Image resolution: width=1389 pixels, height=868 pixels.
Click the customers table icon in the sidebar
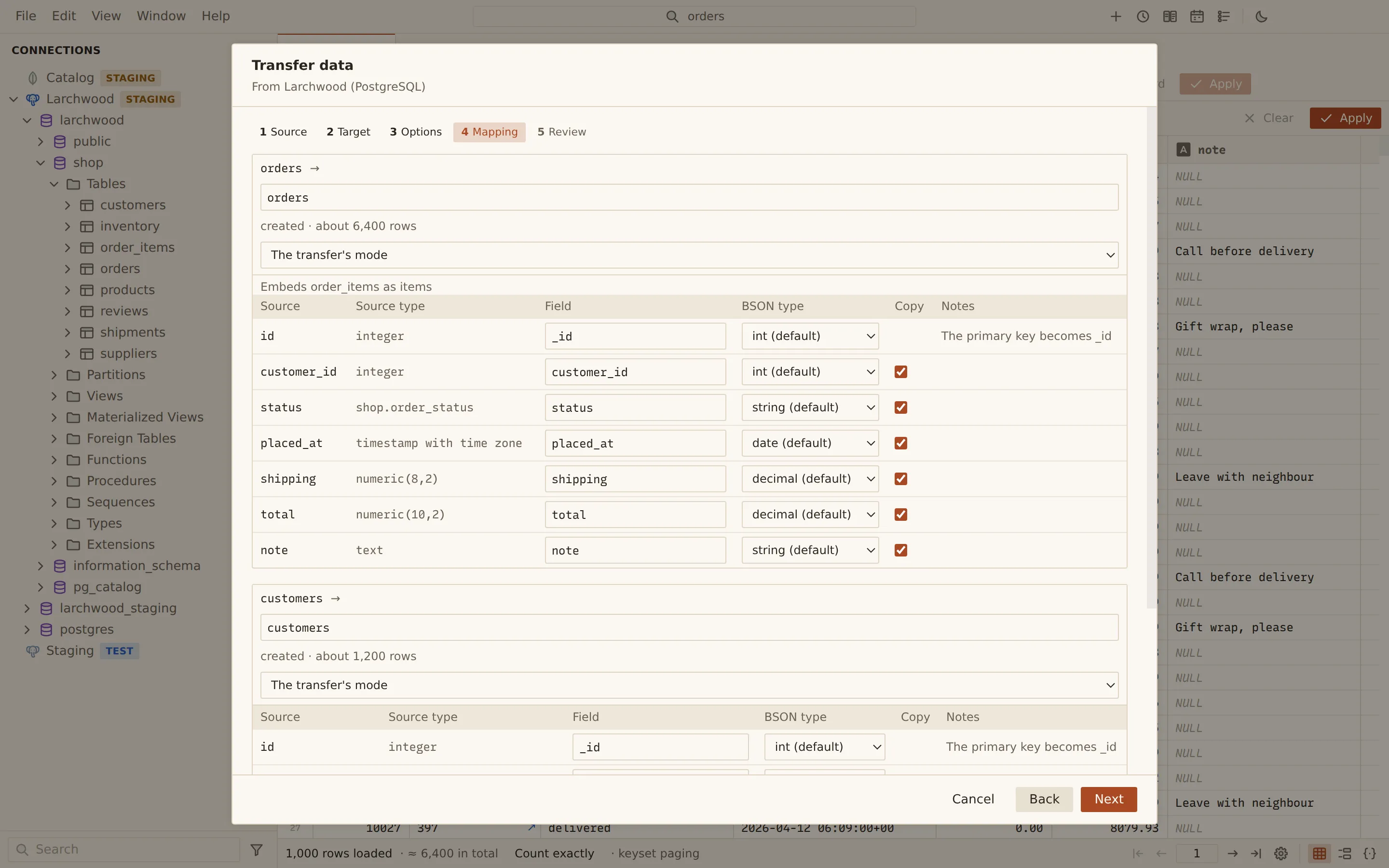click(x=87, y=205)
